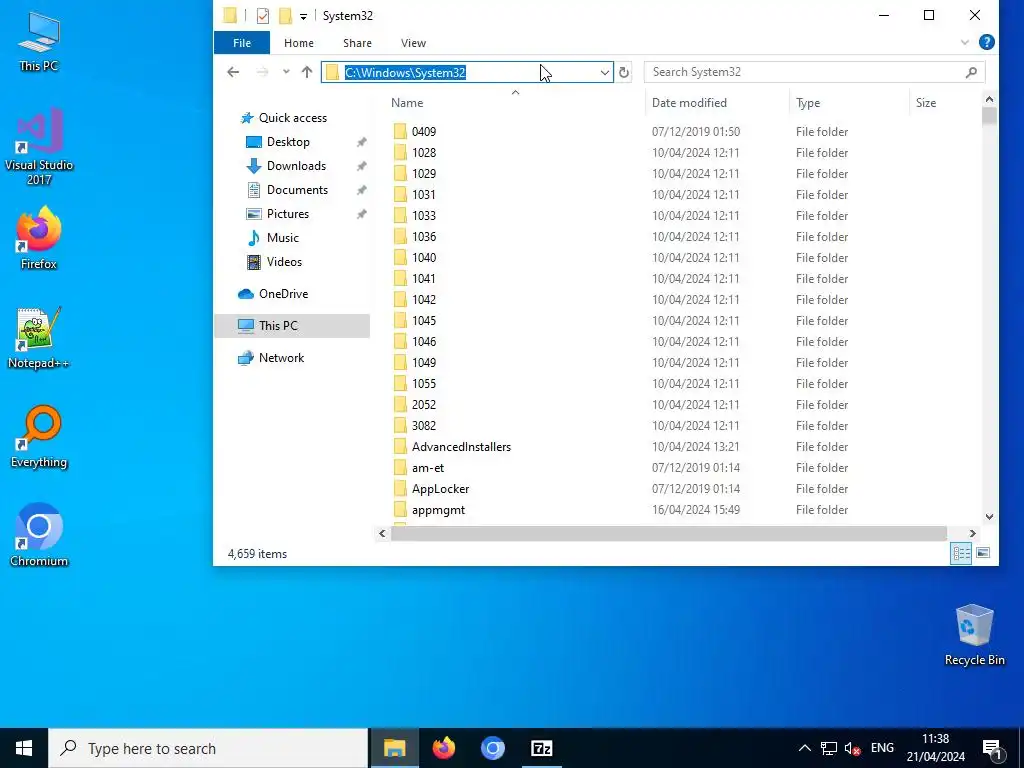Click the Properties quick access toolbar icon
The width and height of the screenshot is (1024, 768).
pos(263,16)
